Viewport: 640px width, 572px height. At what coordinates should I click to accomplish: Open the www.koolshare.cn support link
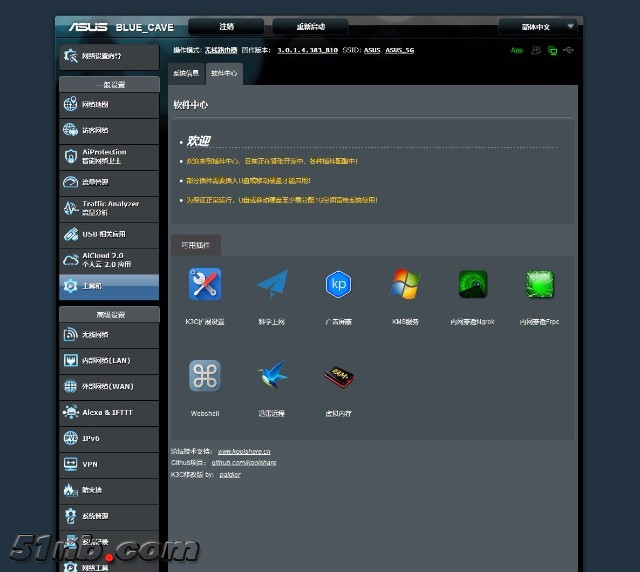point(244,452)
